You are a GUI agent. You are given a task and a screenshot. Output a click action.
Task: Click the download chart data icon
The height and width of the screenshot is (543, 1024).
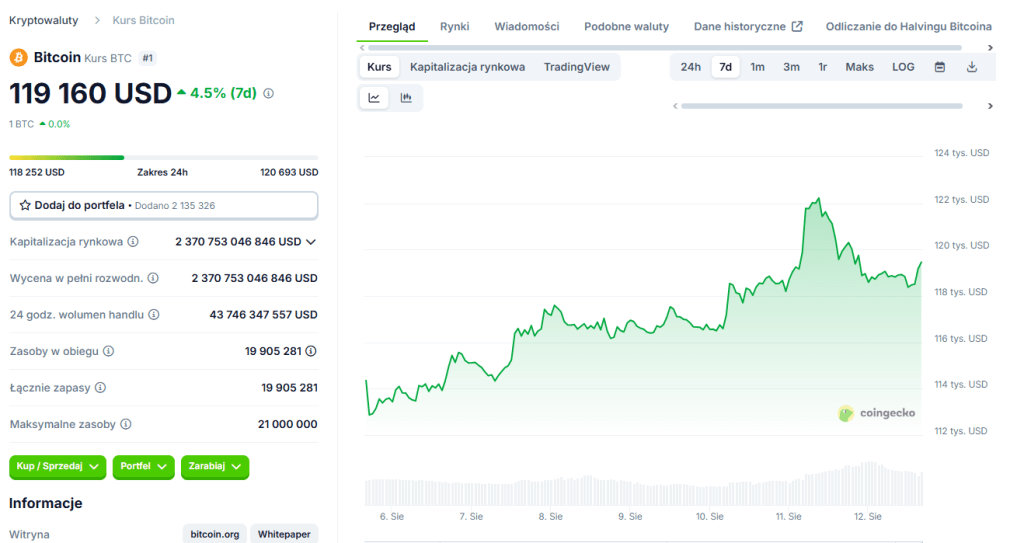coord(972,67)
